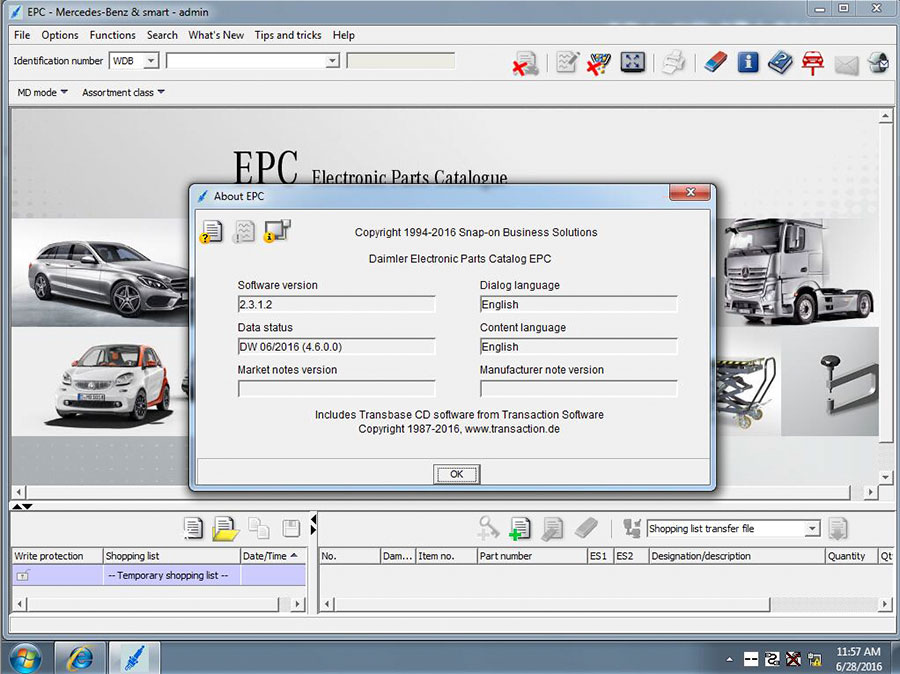Screen dimensions: 900x674
Task: Open Internet Explorer from taskbar
Action: point(80,658)
